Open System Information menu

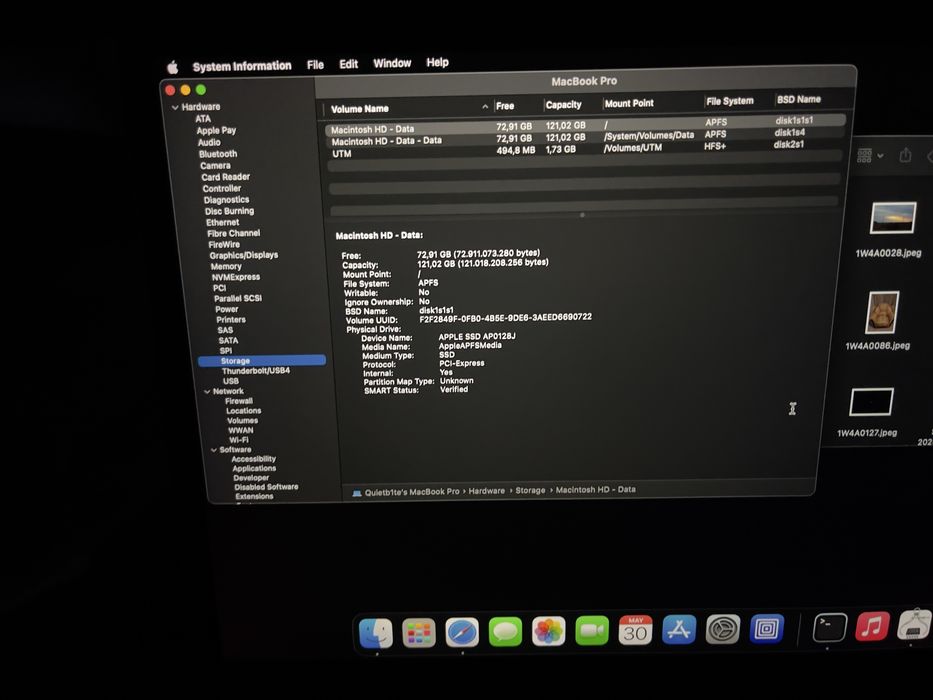pos(242,66)
